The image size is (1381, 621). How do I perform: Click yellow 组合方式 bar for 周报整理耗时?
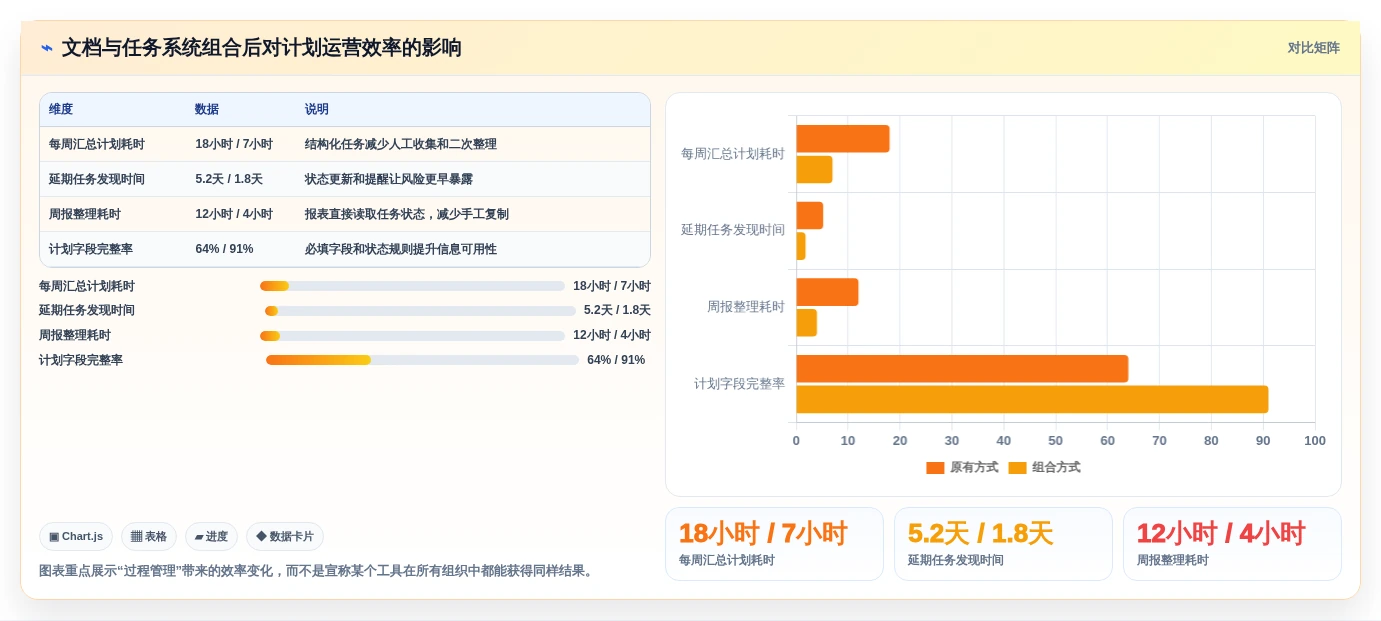tap(806, 323)
